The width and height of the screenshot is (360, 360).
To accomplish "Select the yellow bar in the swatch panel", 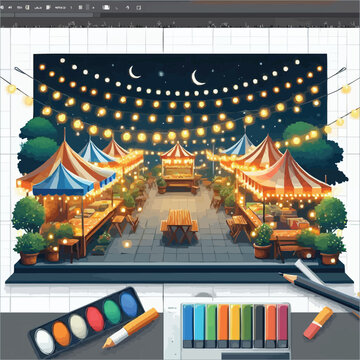I will pyautogui.click(x=235, y=326).
